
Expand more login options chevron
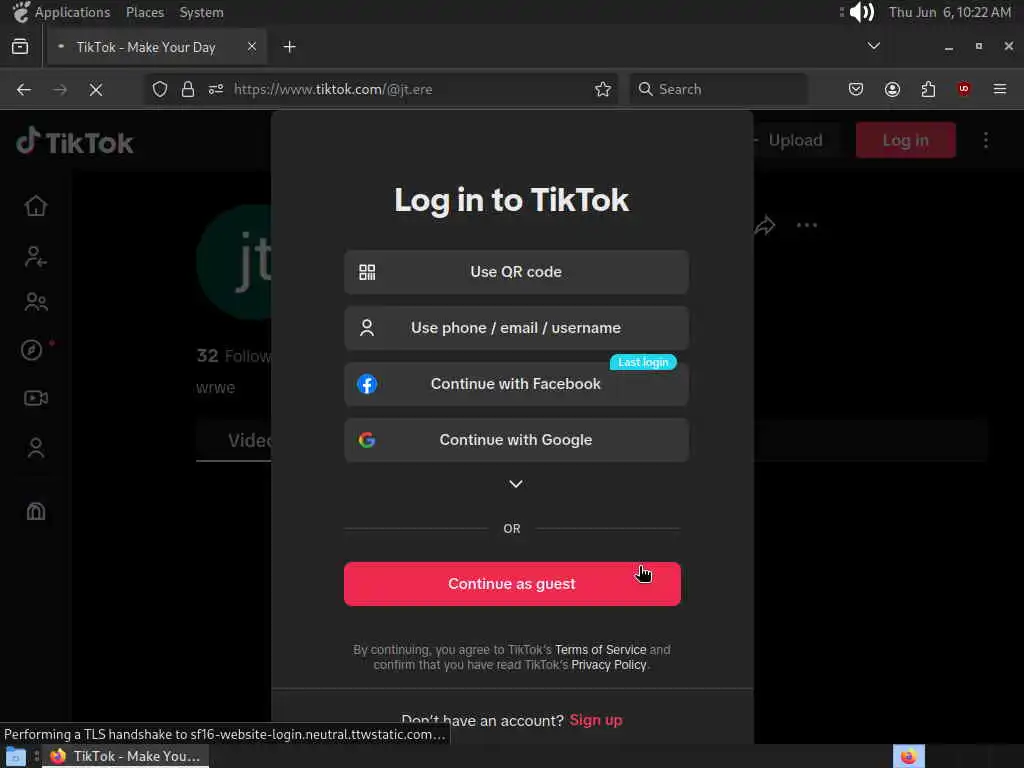tap(516, 484)
